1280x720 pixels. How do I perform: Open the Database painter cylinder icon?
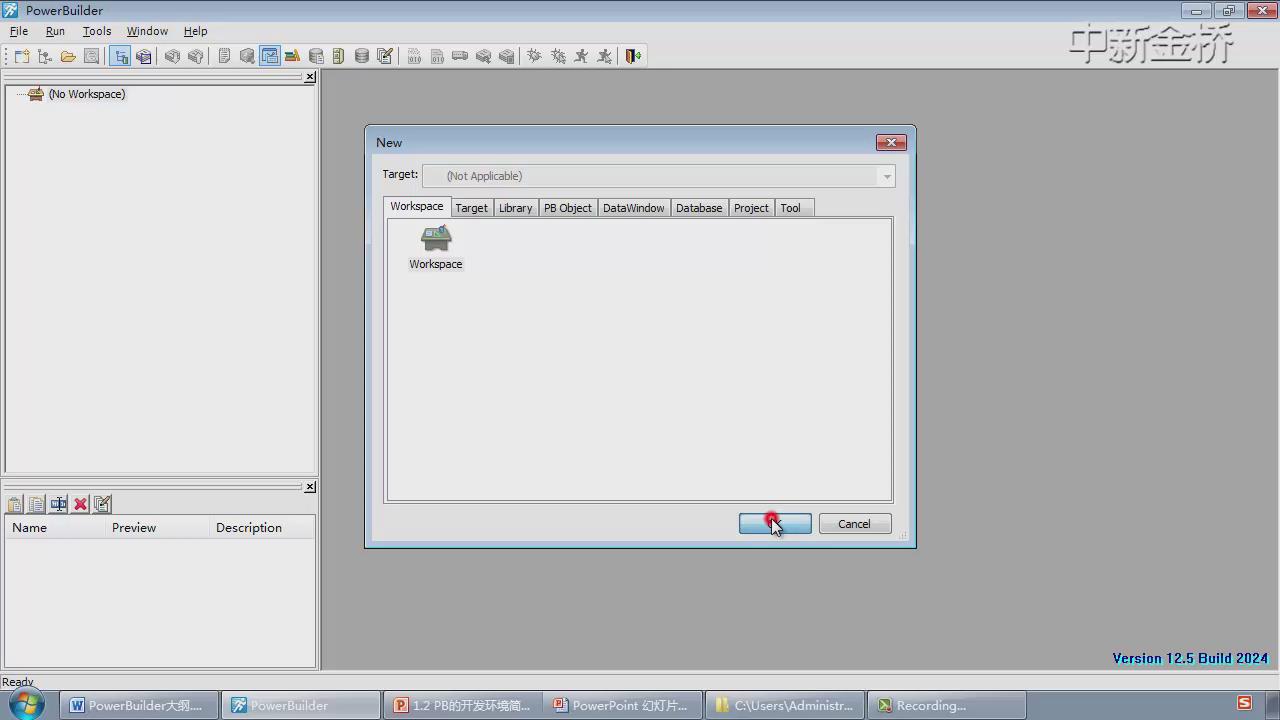tap(362, 56)
